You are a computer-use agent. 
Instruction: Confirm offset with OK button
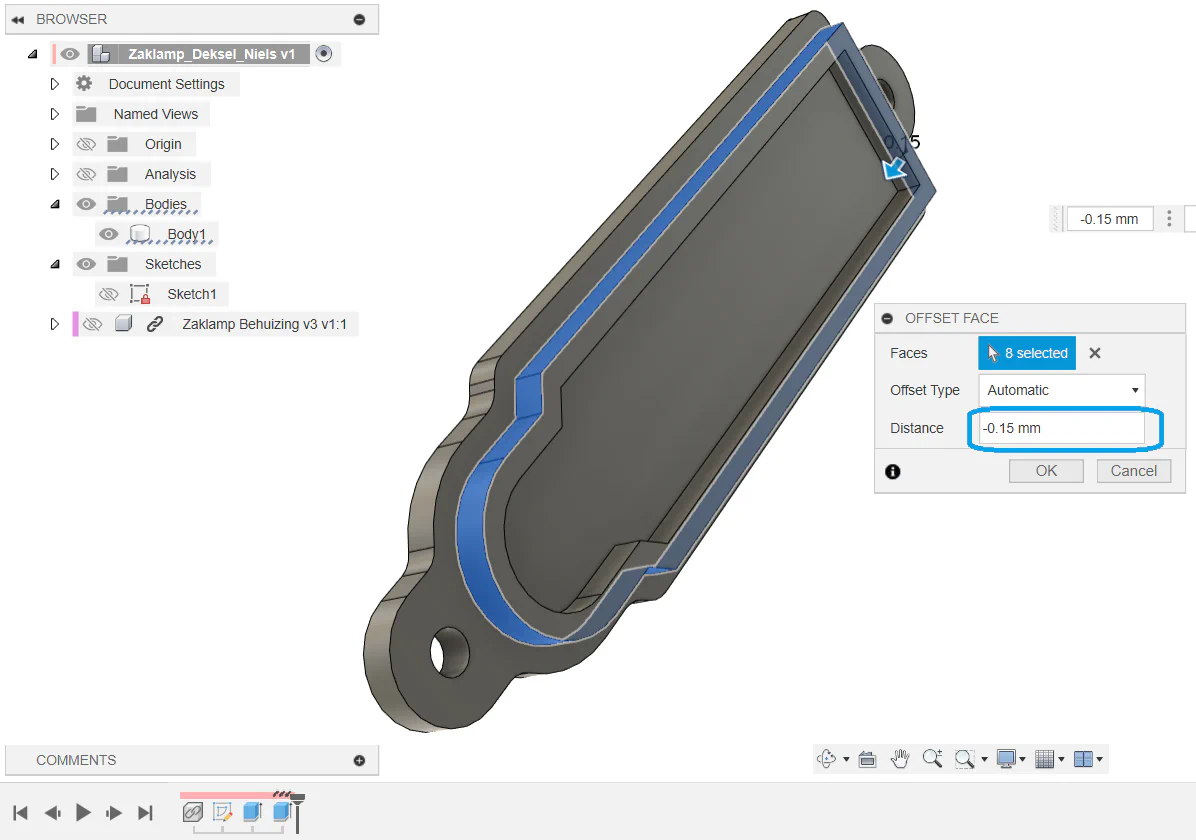[x=1046, y=471]
